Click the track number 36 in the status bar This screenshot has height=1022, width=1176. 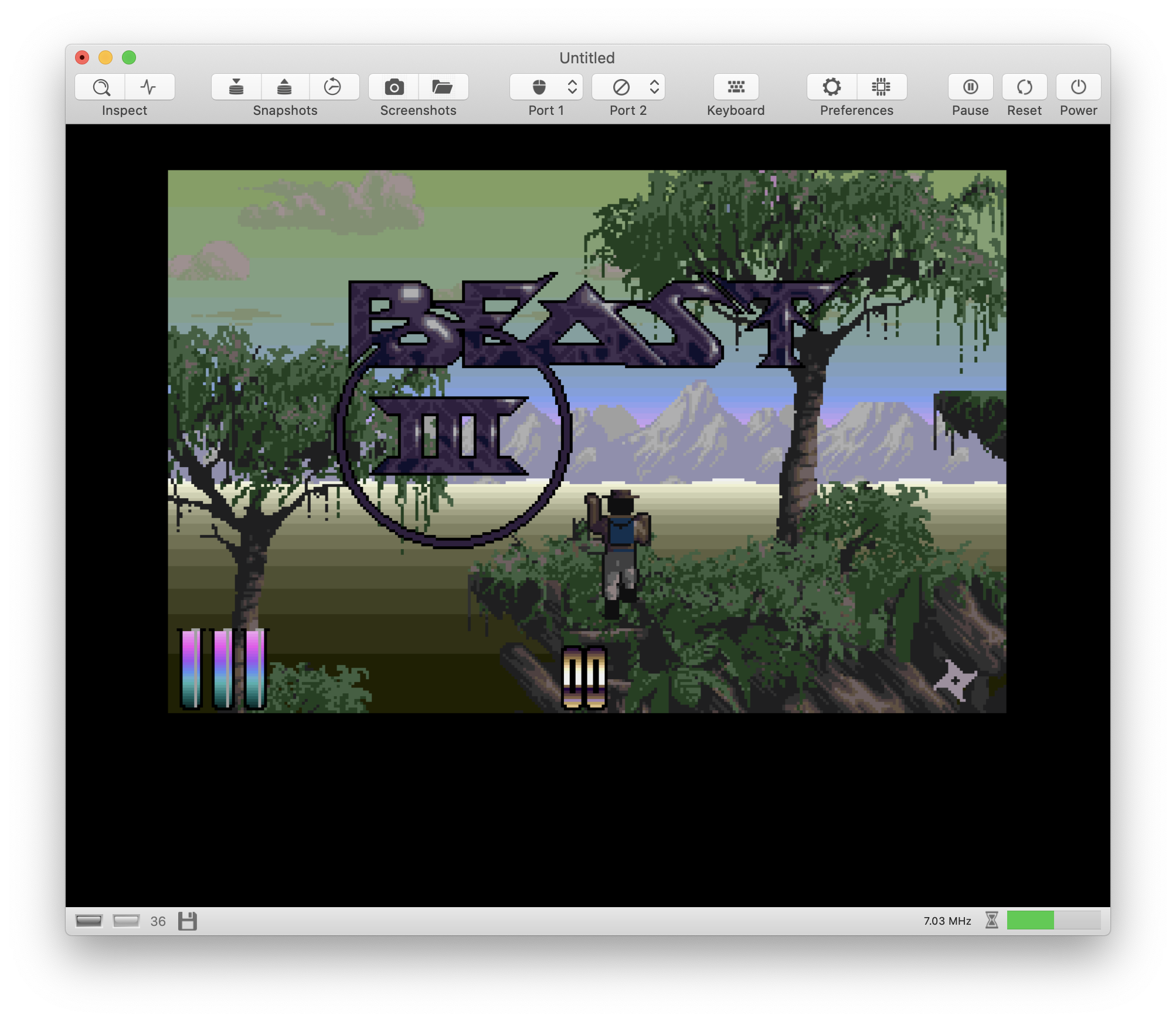point(158,921)
